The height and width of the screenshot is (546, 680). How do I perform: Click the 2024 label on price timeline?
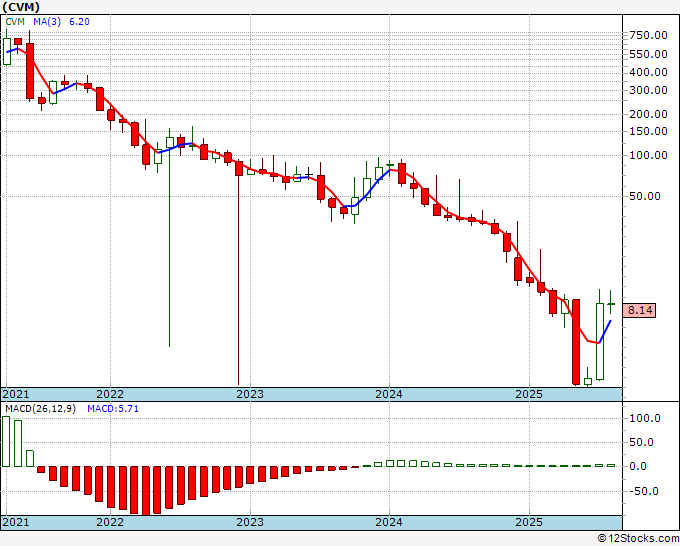[x=389, y=394]
